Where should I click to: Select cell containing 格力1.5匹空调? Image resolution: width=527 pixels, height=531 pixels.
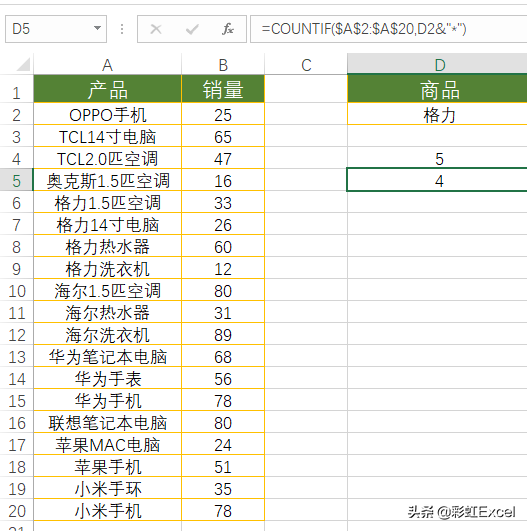click(107, 203)
